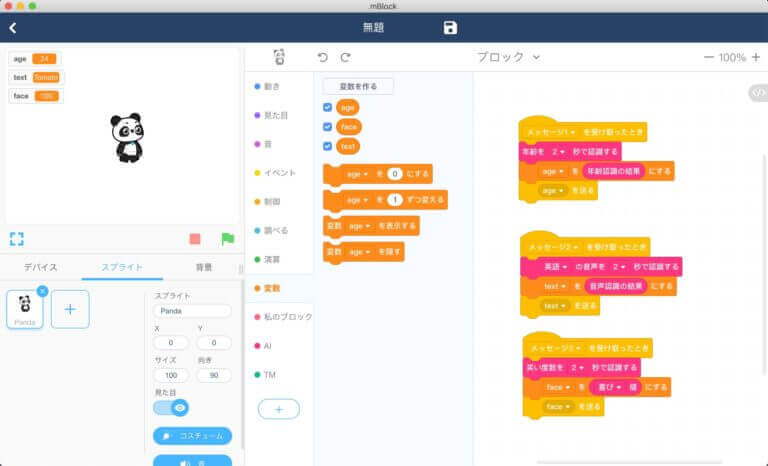Open age dropdown in '変数を表示する' block
This screenshot has height=466, width=768.
click(x=360, y=226)
